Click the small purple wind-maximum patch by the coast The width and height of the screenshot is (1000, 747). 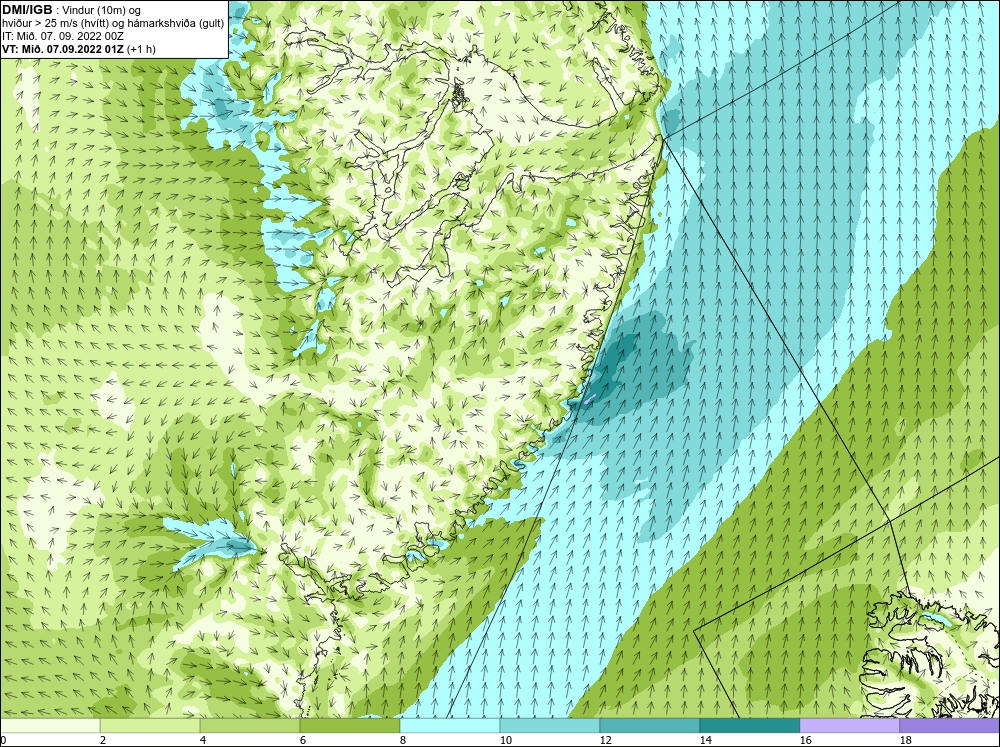click(x=590, y=399)
